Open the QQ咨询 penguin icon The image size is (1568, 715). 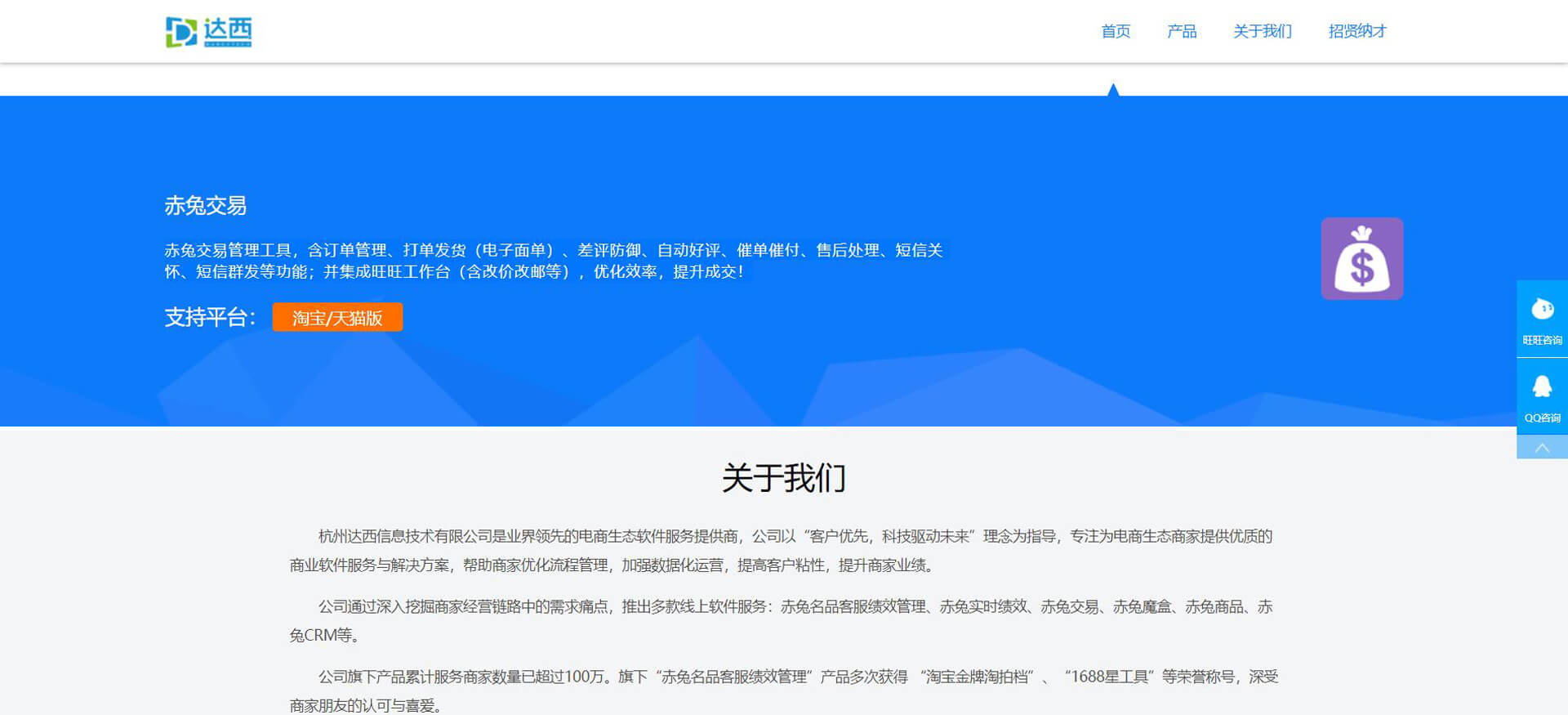[1542, 387]
